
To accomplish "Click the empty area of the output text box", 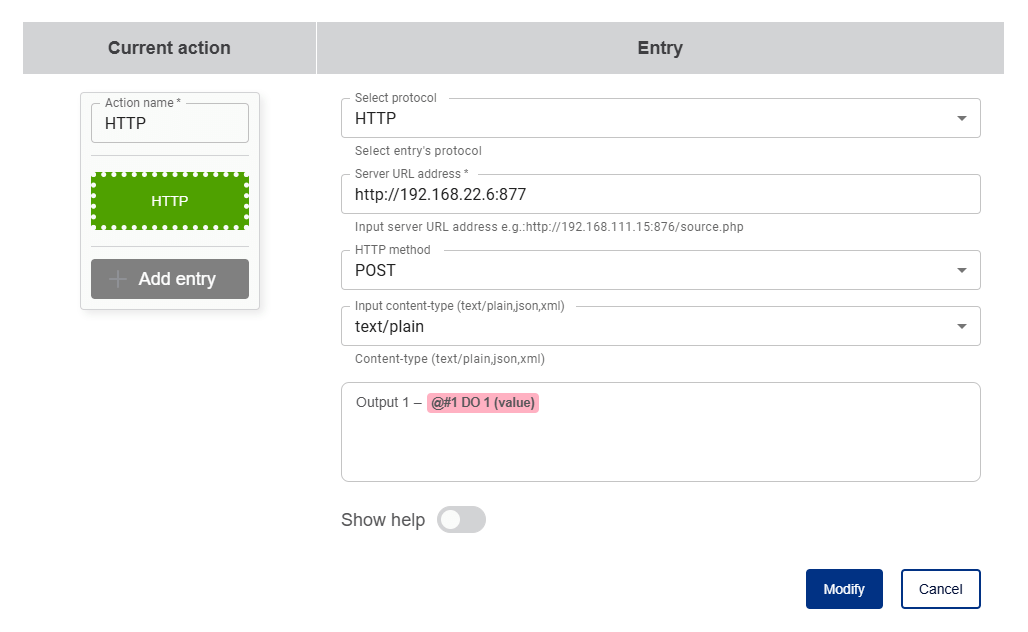I will 660,450.
